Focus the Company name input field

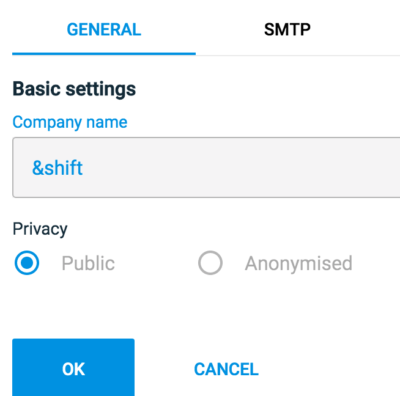206,167
